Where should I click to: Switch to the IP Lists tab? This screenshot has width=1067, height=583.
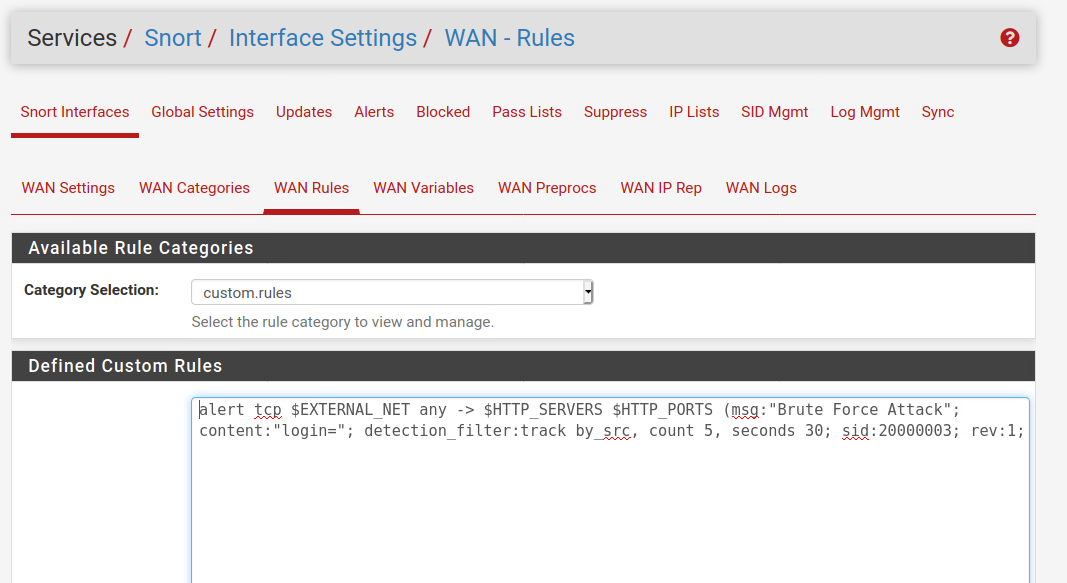(x=693, y=112)
